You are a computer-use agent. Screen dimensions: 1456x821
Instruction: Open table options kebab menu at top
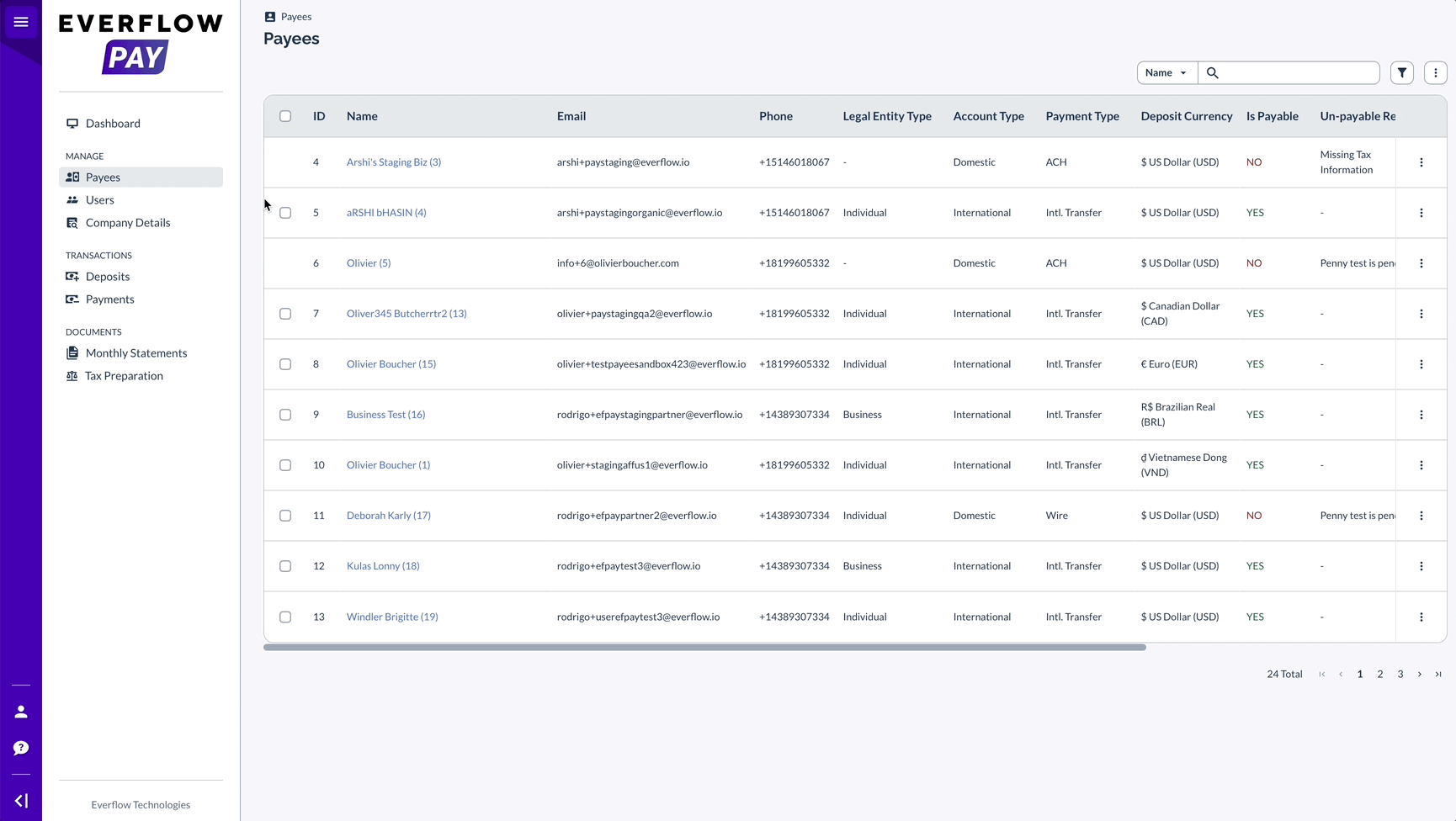[x=1436, y=73]
